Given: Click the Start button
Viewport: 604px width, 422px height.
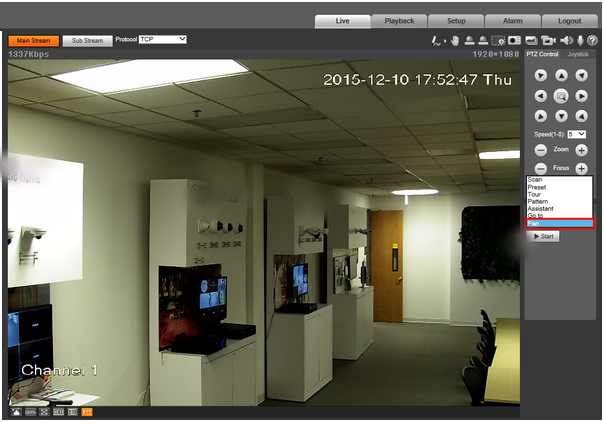Looking at the screenshot, I should pos(543,236).
